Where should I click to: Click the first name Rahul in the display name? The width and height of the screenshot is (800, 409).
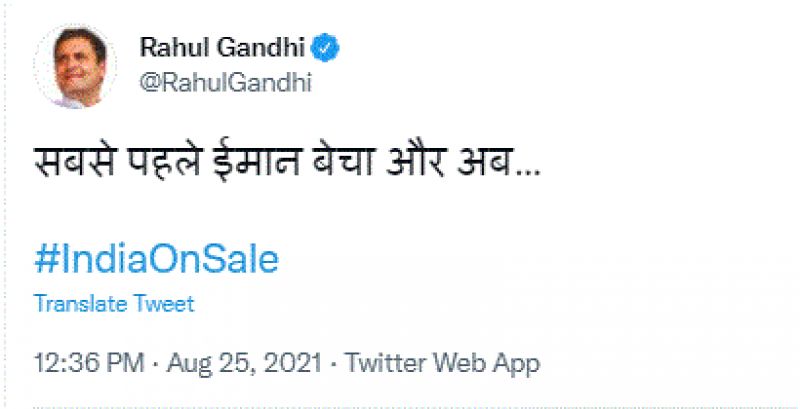point(170,47)
